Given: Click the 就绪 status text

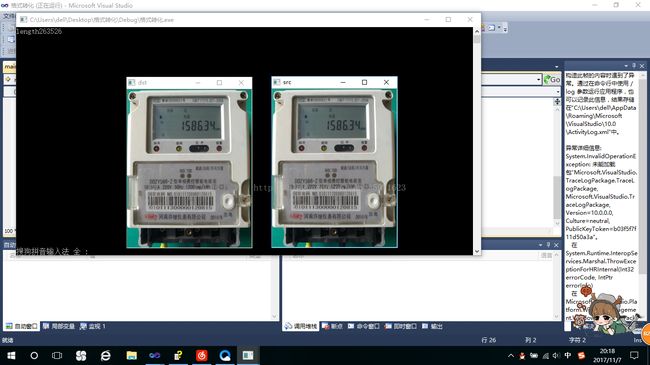Looking at the screenshot, I should (7, 340).
